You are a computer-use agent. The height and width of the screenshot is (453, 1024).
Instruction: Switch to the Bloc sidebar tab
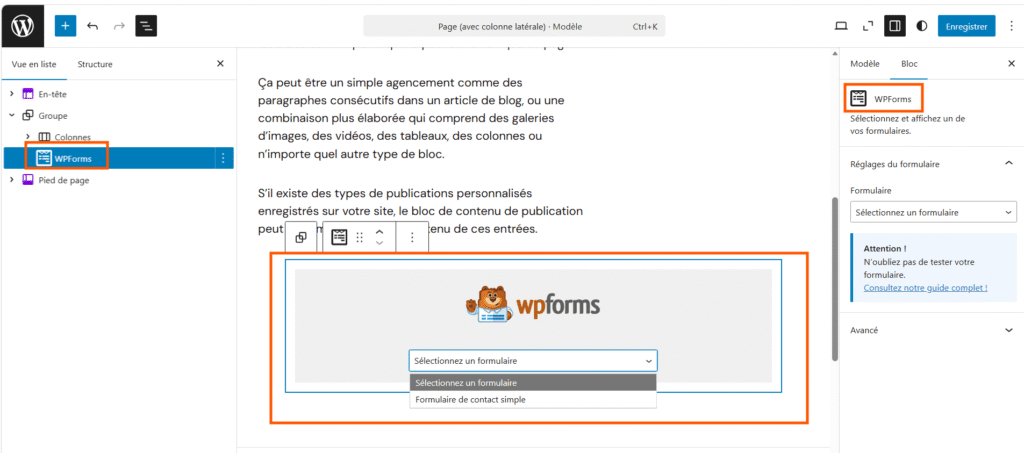point(909,63)
